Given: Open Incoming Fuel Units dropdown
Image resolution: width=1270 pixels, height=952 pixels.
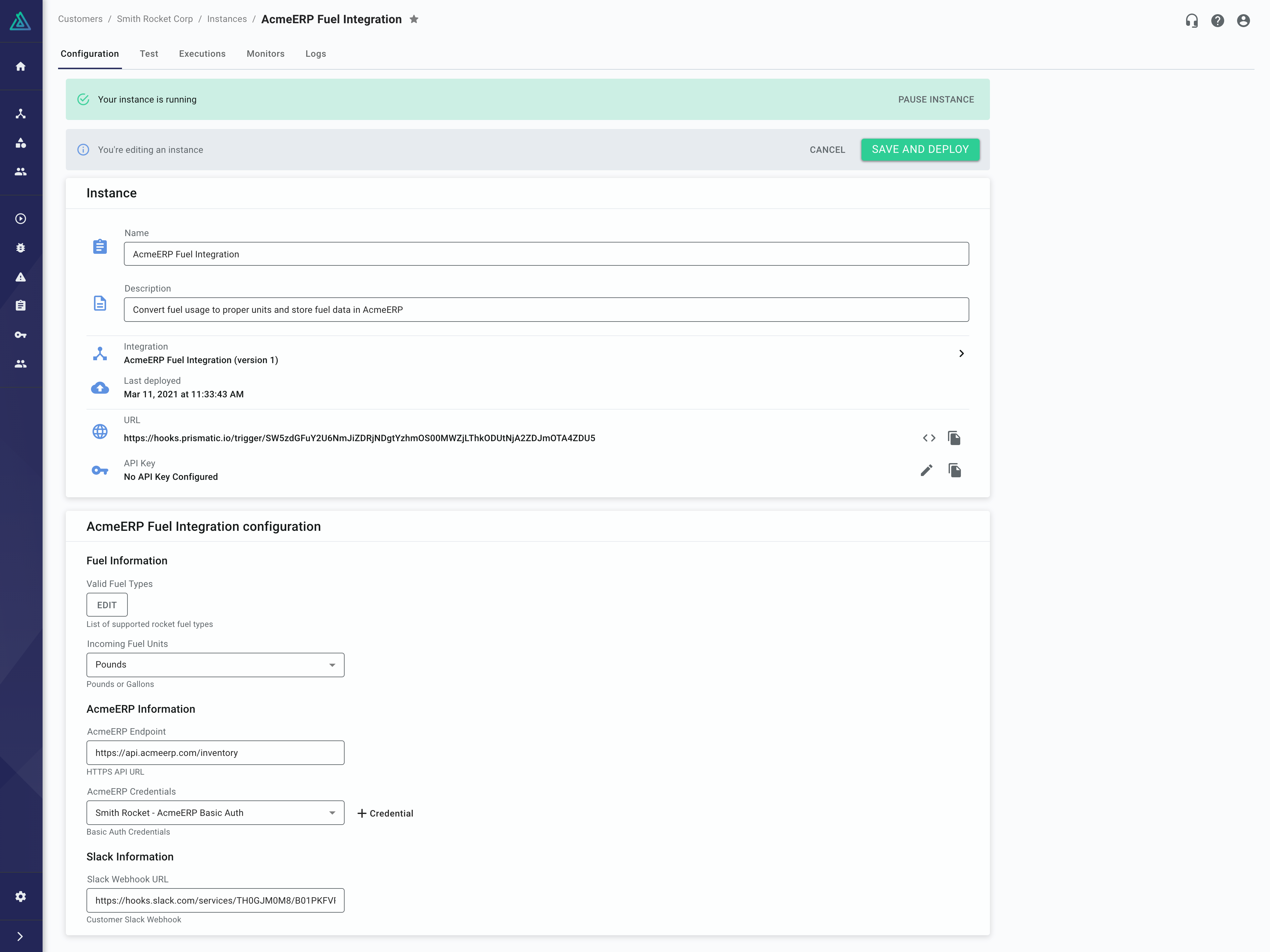Looking at the screenshot, I should [215, 665].
